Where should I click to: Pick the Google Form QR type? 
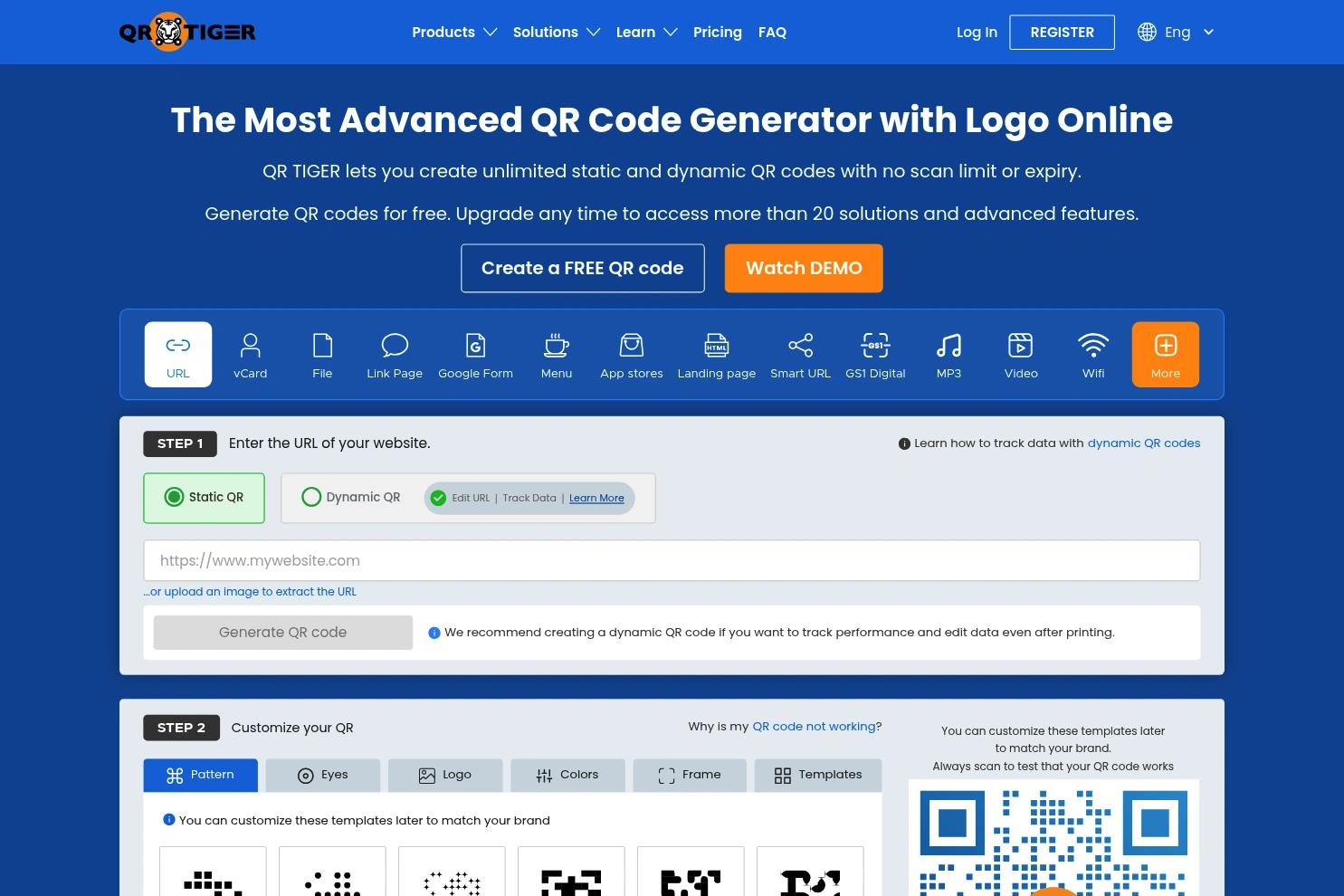pyautogui.click(x=475, y=355)
